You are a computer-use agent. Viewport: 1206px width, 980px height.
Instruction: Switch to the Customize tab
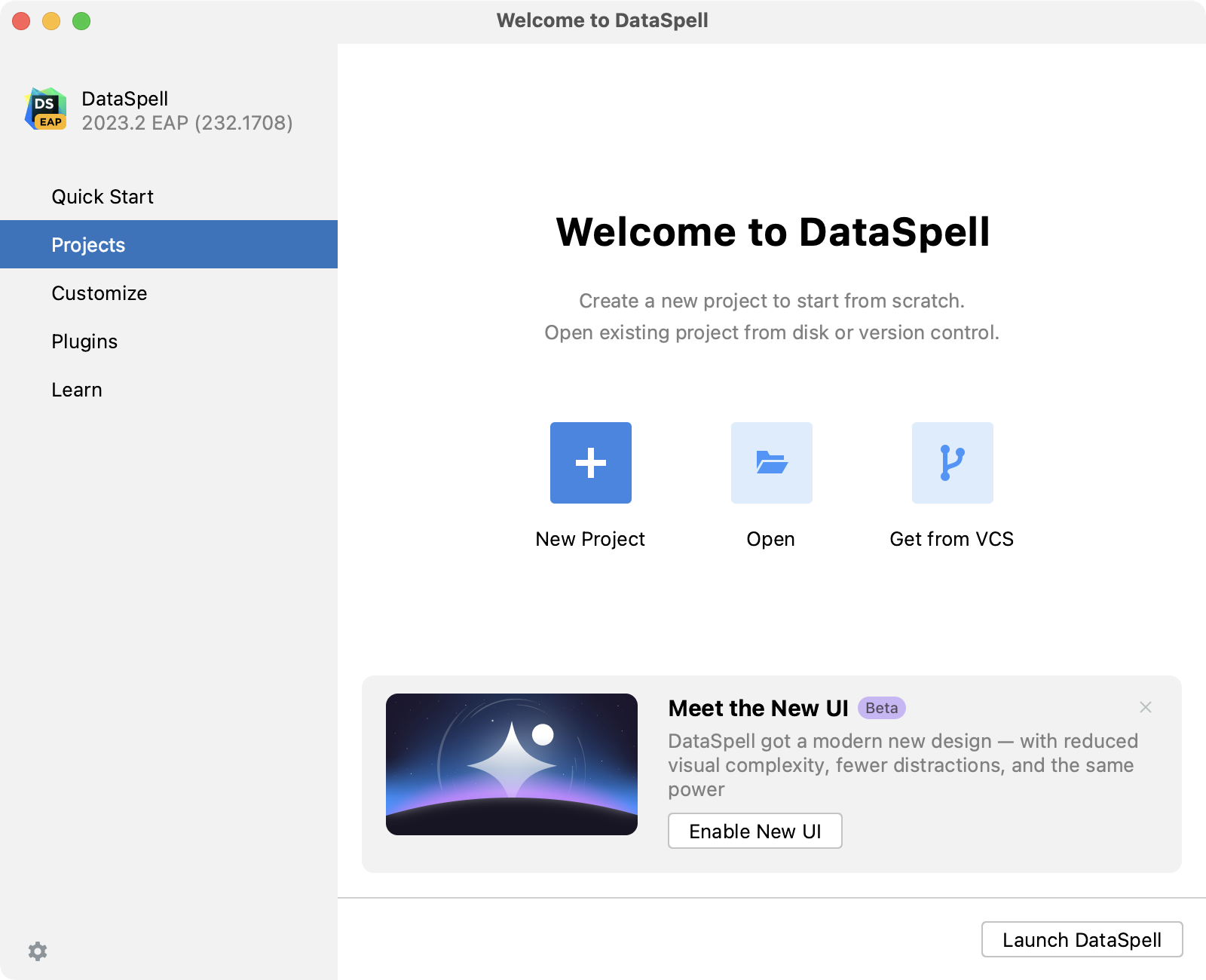169,292
